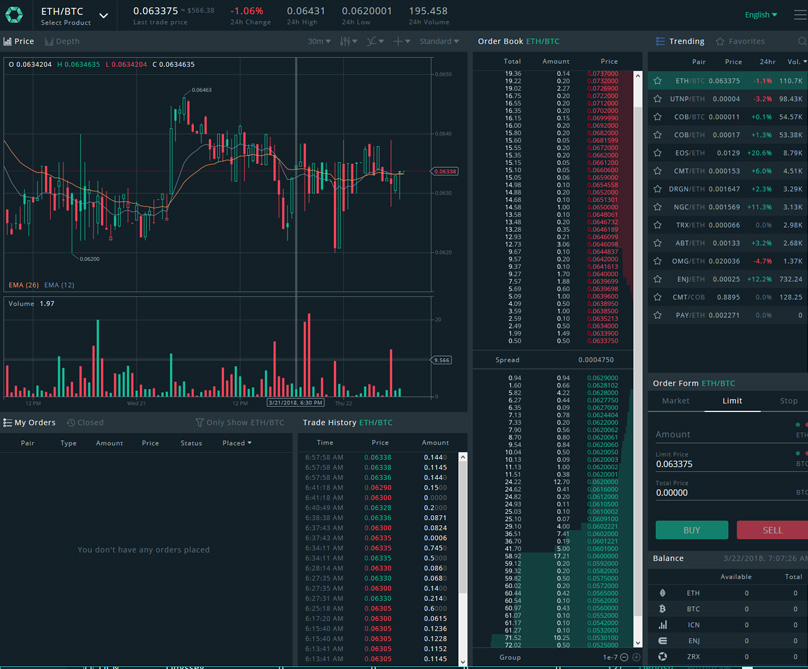Open the My Orders tab
The width and height of the screenshot is (808, 669).
[x=29, y=423]
